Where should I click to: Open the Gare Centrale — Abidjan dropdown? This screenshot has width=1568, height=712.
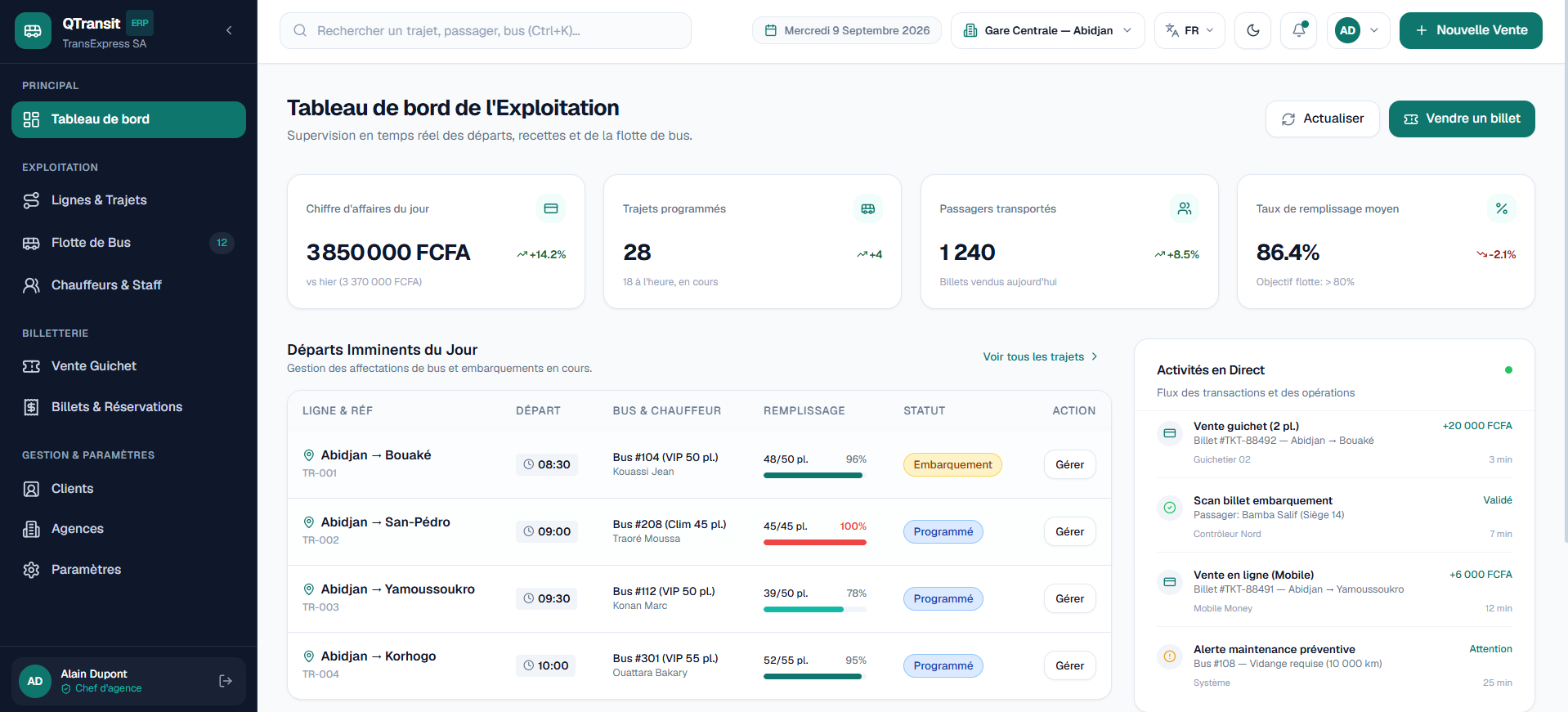coord(1047,30)
